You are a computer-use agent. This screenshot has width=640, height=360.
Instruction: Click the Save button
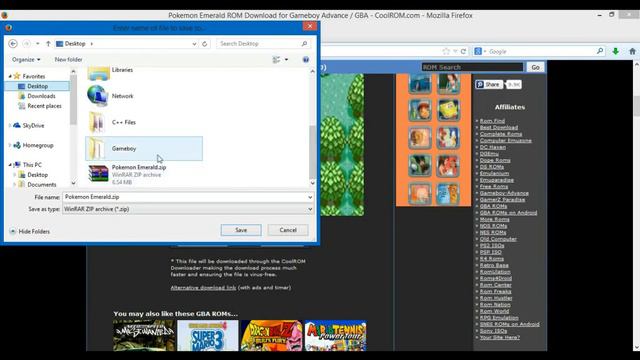point(241,230)
